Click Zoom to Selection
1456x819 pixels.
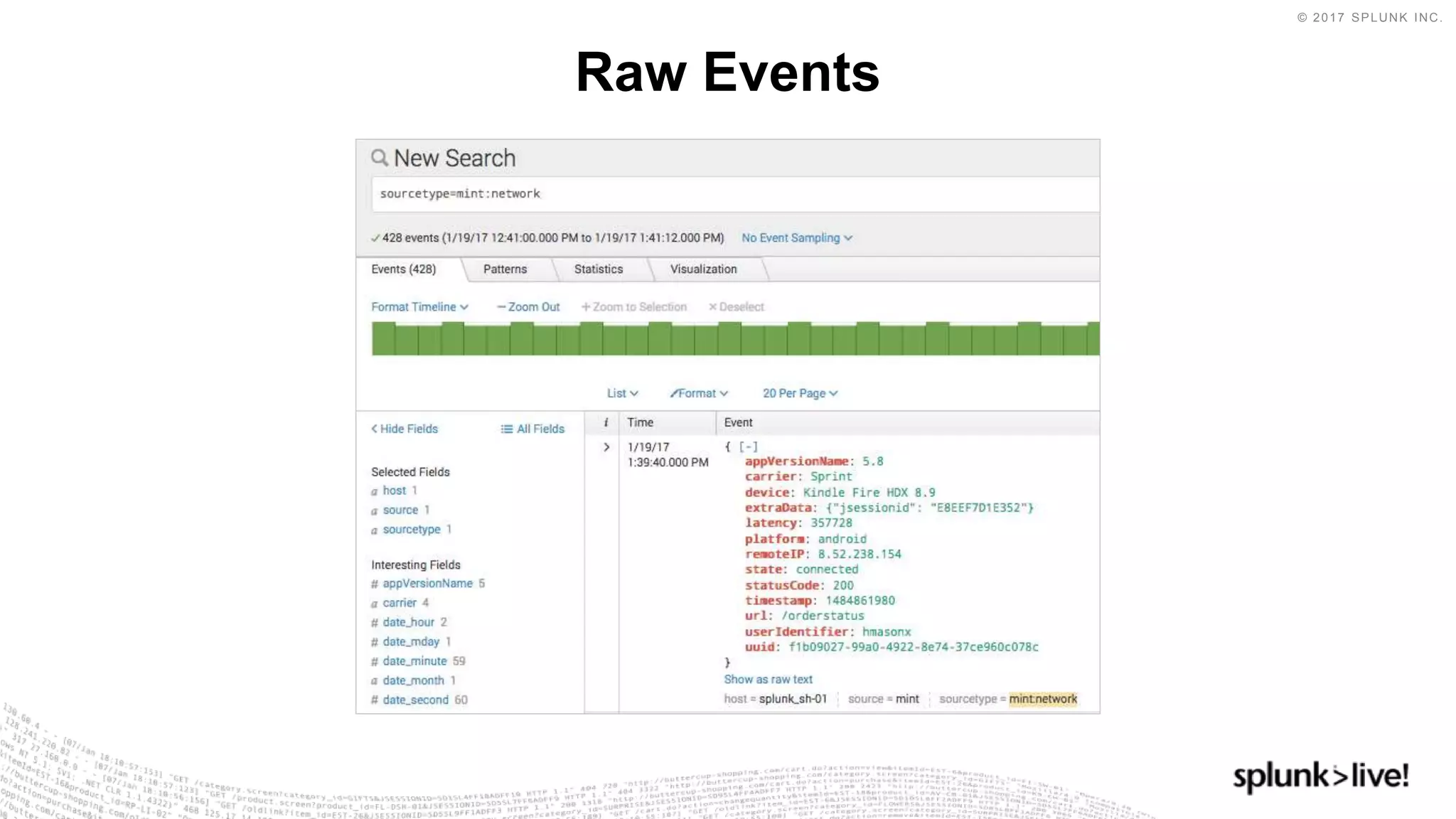[634, 307]
